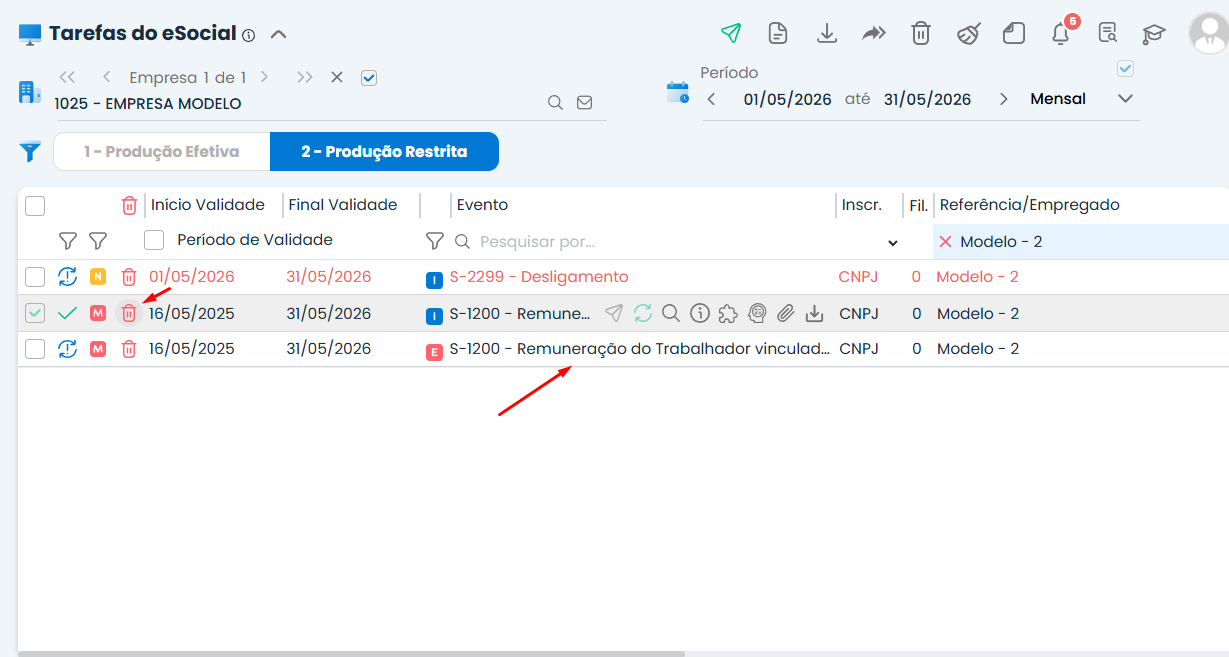
Task: Switch to 1 - Produção Efetiva tab
Action: pos(162,152)
